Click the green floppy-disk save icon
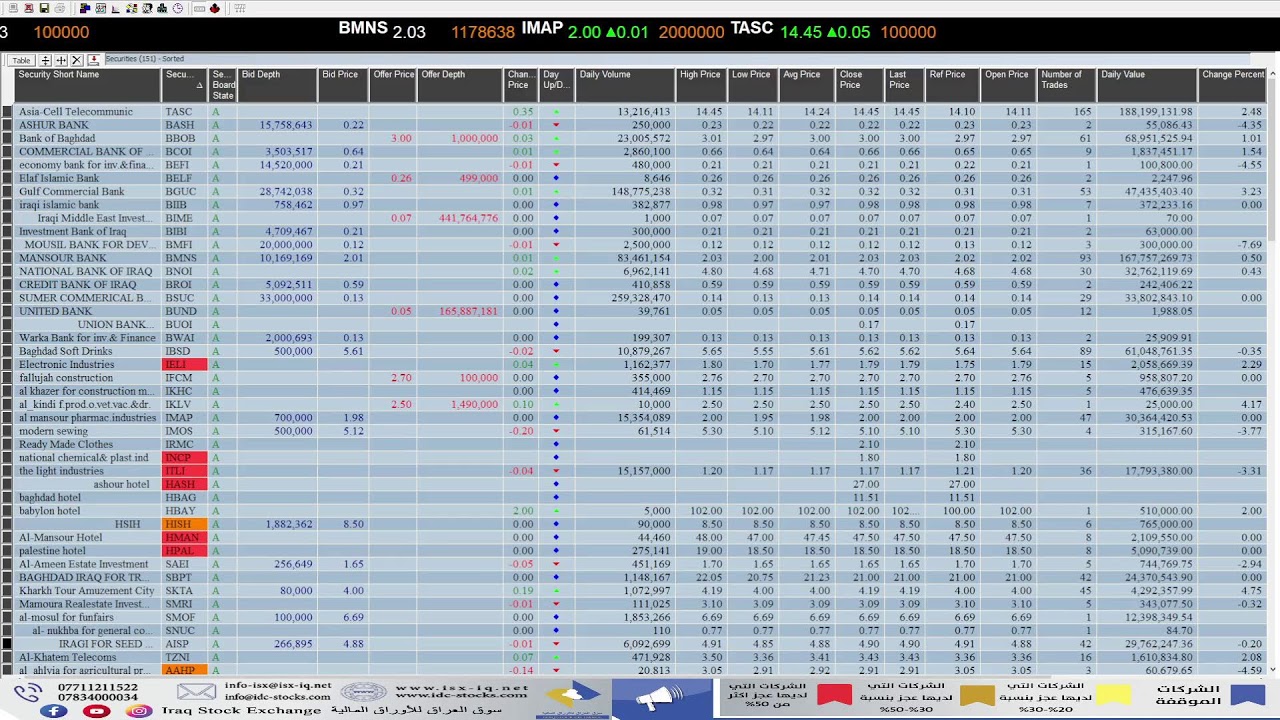1280x720 pixels. point(44,8)
